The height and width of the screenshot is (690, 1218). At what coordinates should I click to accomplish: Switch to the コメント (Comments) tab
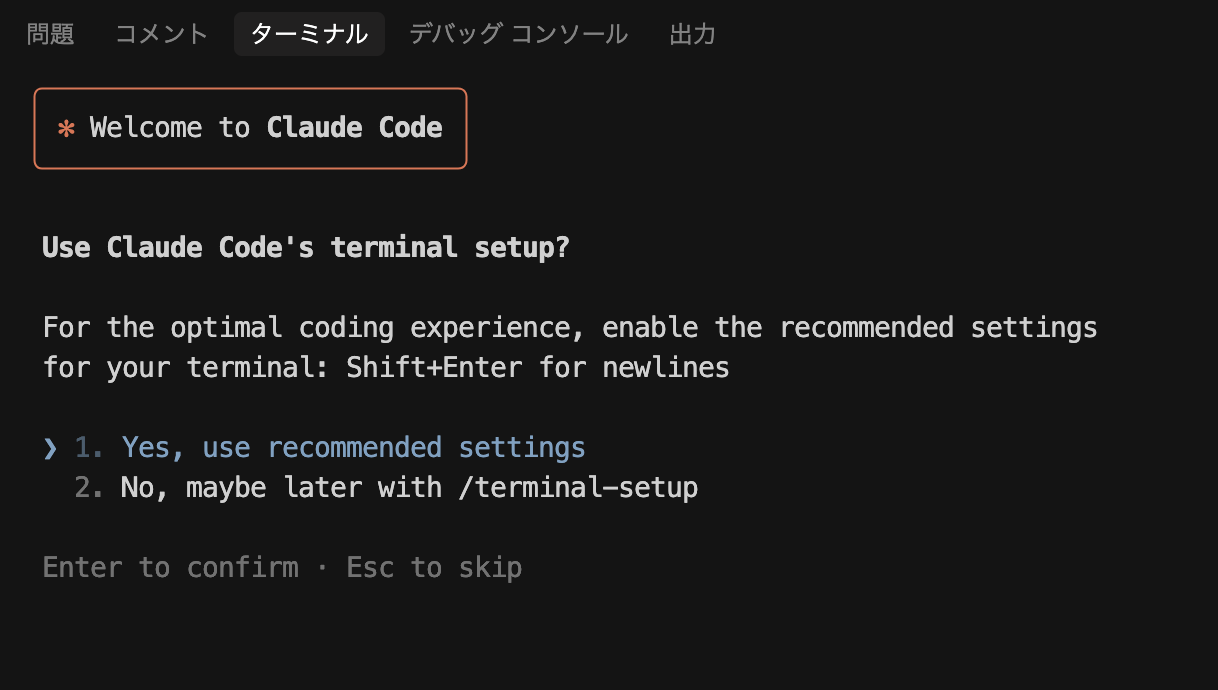160,33
